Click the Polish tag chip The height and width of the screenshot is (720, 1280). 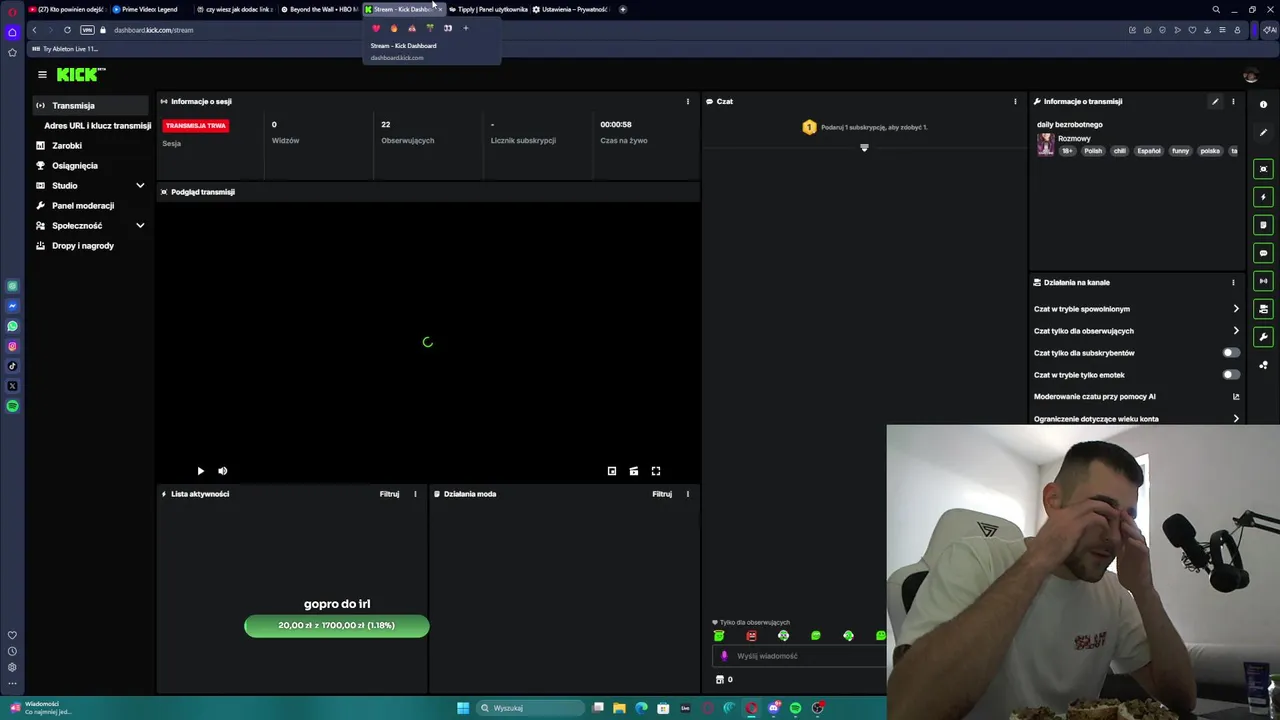pyautogui.click(x=1093, y=151)
